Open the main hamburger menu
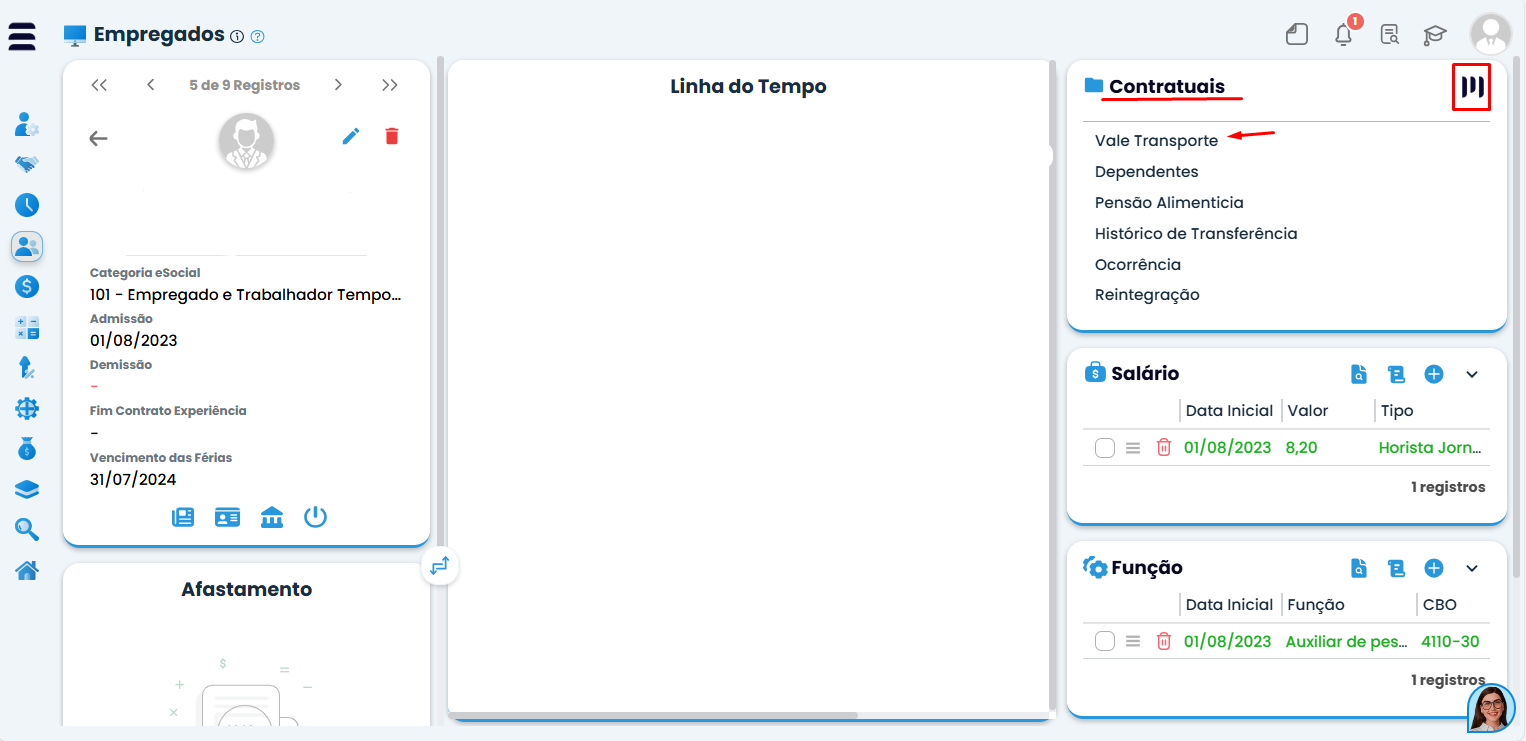 click(x=22, y=36)
